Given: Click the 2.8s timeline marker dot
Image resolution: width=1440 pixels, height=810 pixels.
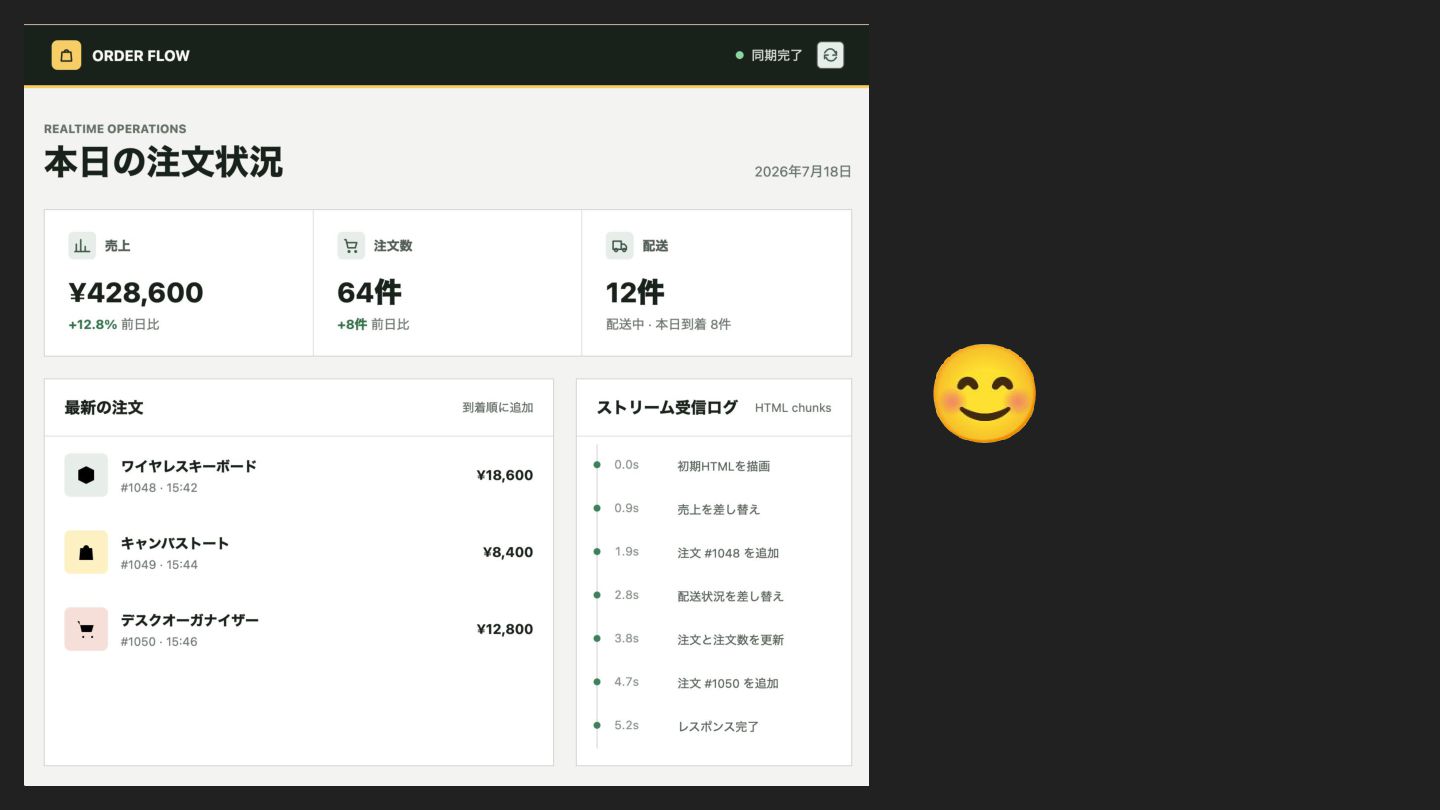Looking at the screenshot, I should coord(597,595).
